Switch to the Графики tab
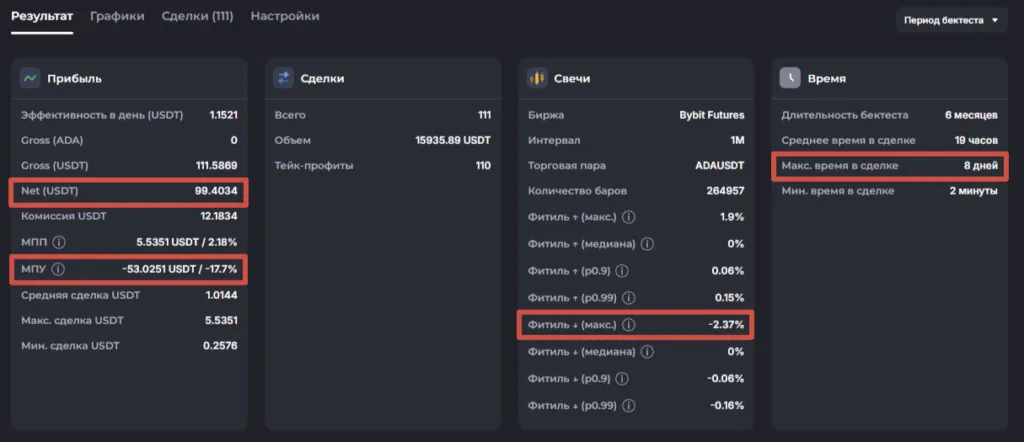Screen dimensions: 1024x442 tap(117, 16)
